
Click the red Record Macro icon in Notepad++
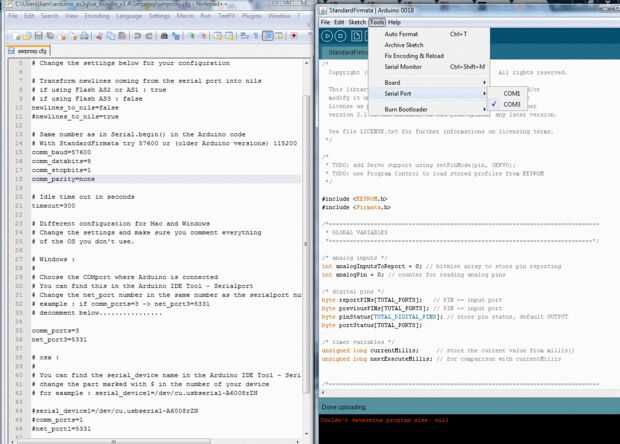pyautogui.click(x=293, y=36)
